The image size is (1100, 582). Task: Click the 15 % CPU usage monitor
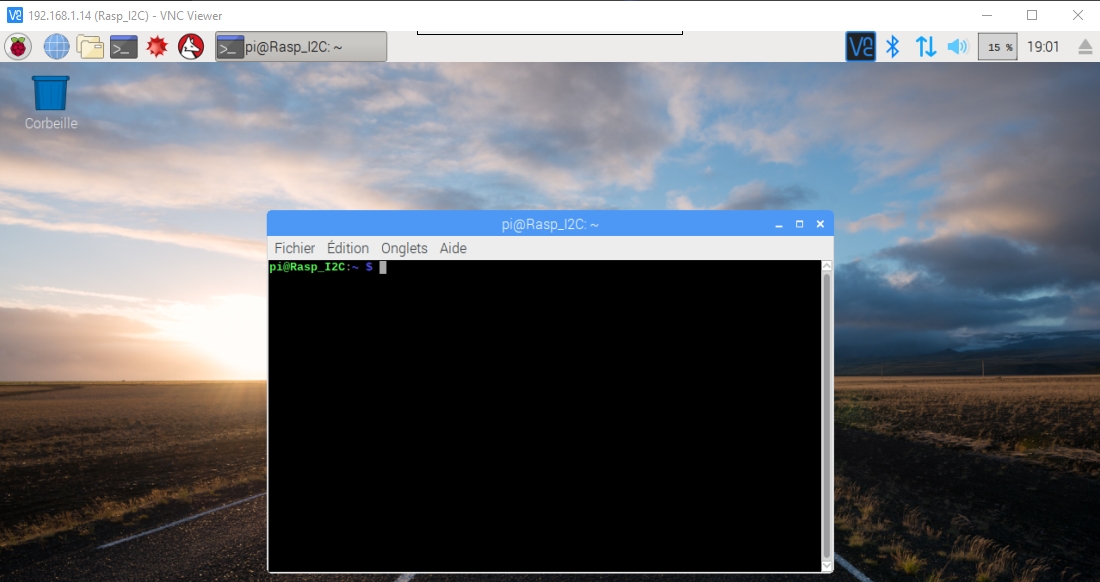coord(997,46)
